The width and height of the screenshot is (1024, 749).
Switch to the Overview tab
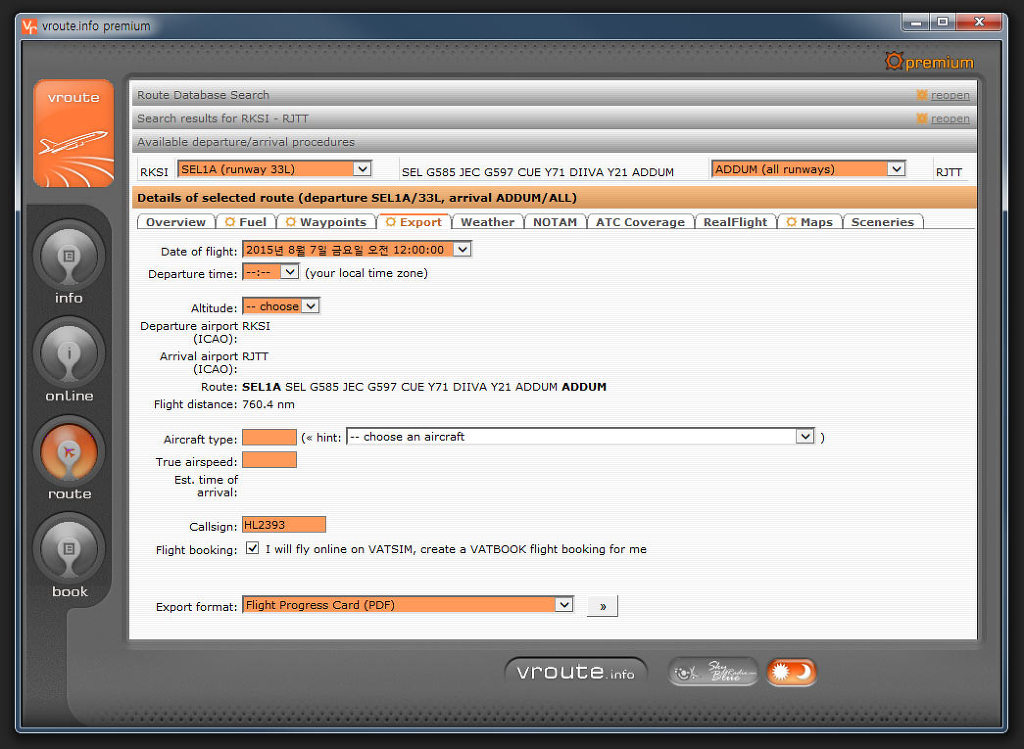coord(176,222)
